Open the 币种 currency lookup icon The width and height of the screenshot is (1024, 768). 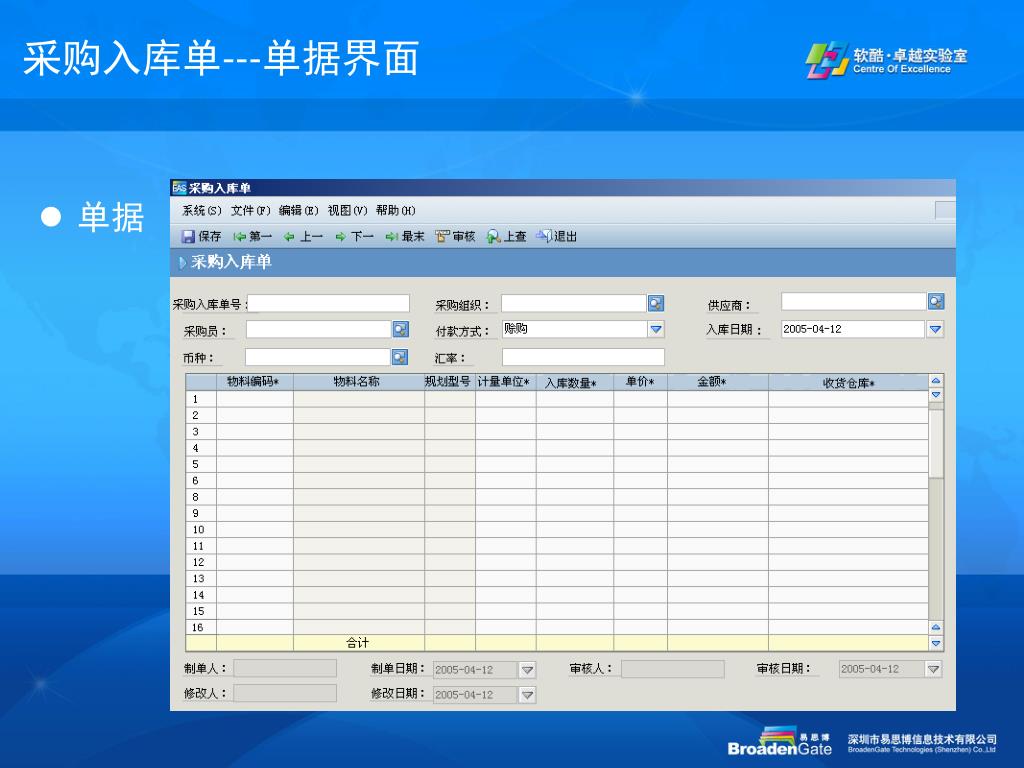pyautogui.click(x=400, y=357)
